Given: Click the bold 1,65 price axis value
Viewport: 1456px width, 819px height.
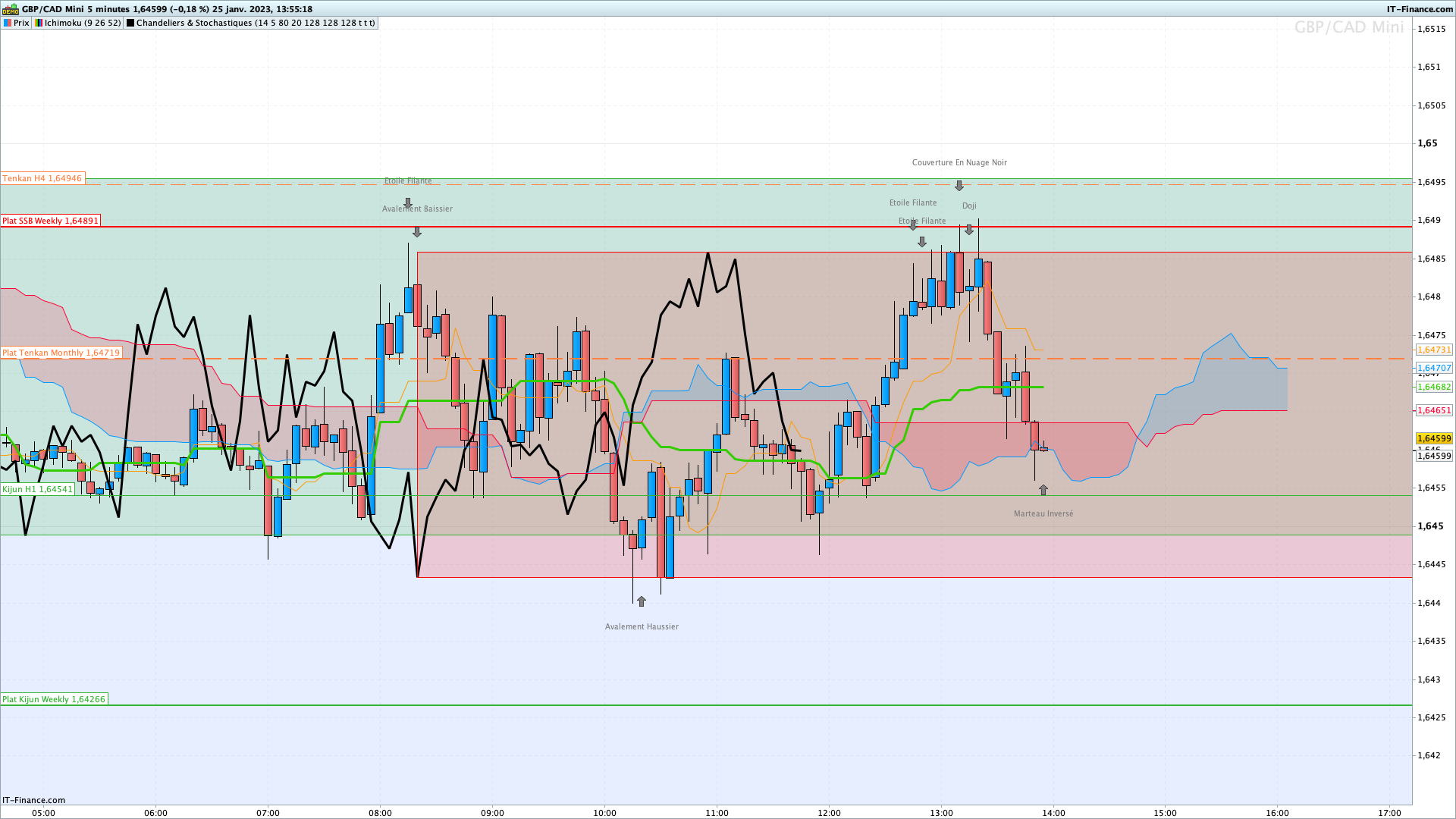Looking at the screenshot, I should pos(1427,143).
